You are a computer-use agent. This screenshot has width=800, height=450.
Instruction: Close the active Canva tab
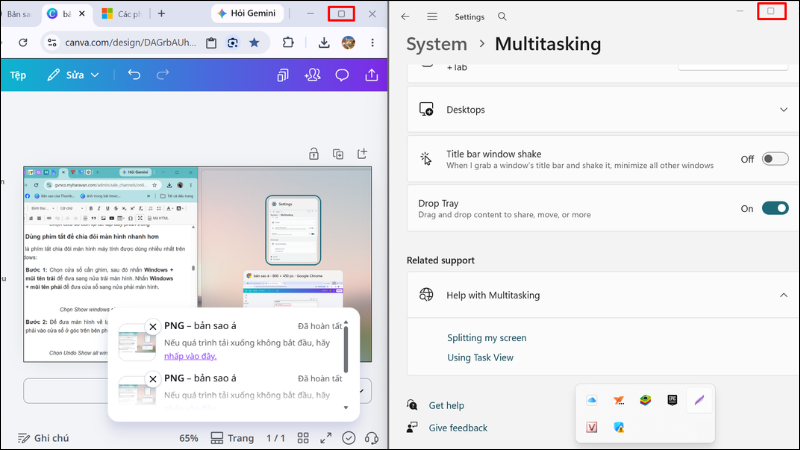[82, 14]
